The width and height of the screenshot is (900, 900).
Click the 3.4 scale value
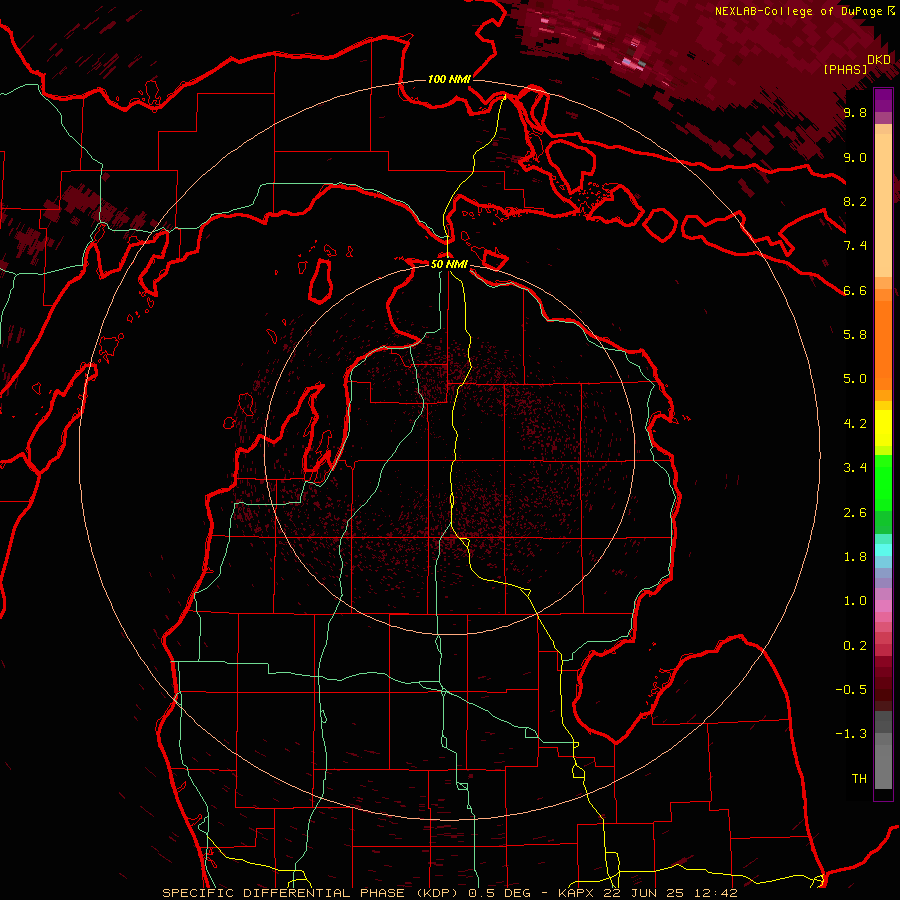[855, 468]
